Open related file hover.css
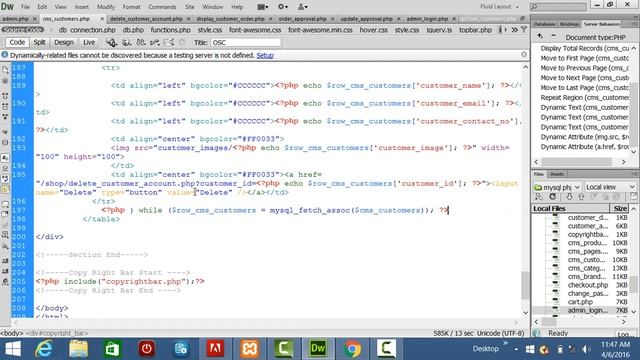Viewport: 640px width, 360px height. point(373,30)
